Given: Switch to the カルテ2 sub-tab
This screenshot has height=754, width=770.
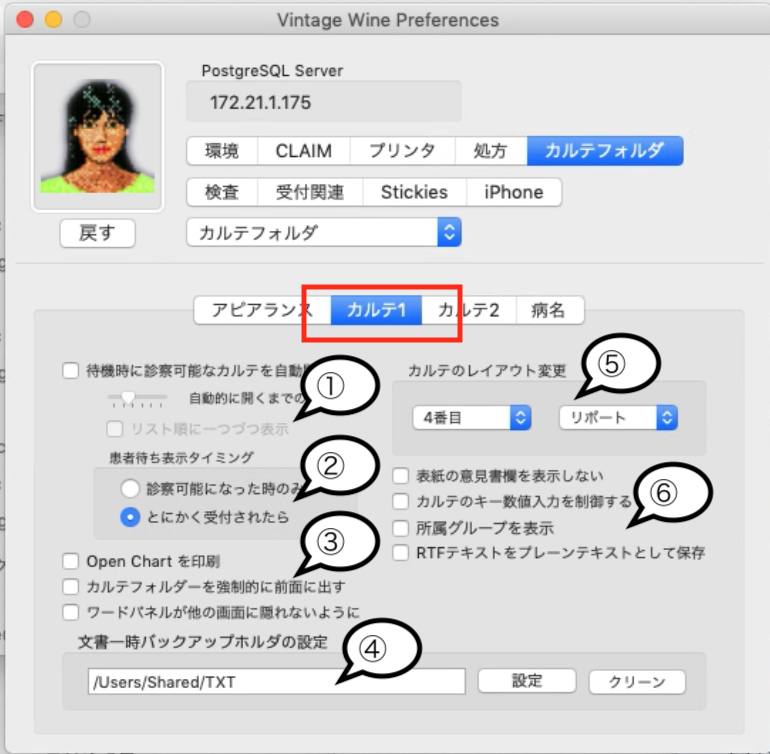Looking at the screenshot, I should coord(468,310).
